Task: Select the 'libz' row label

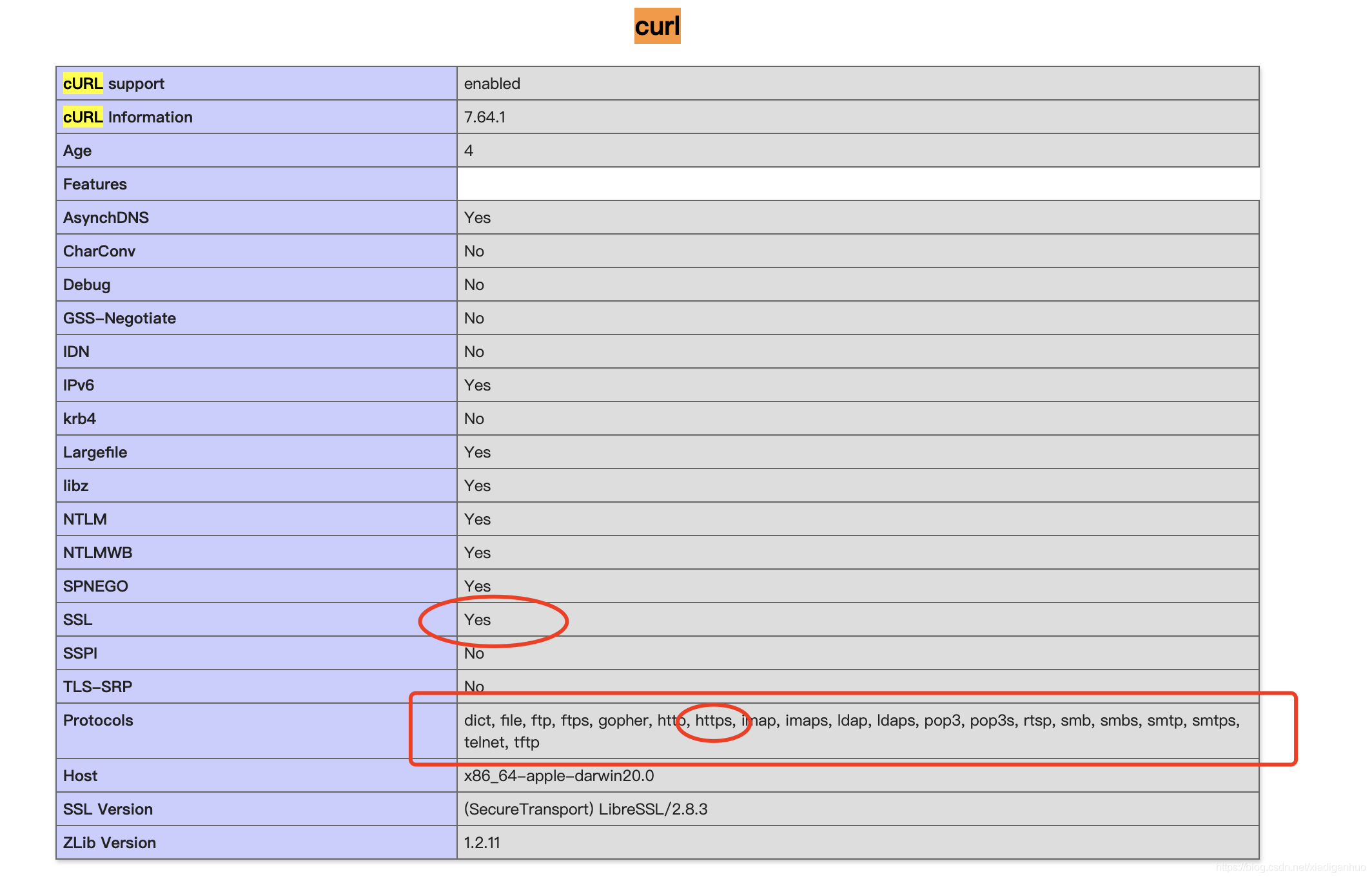Action: [75, 486]
